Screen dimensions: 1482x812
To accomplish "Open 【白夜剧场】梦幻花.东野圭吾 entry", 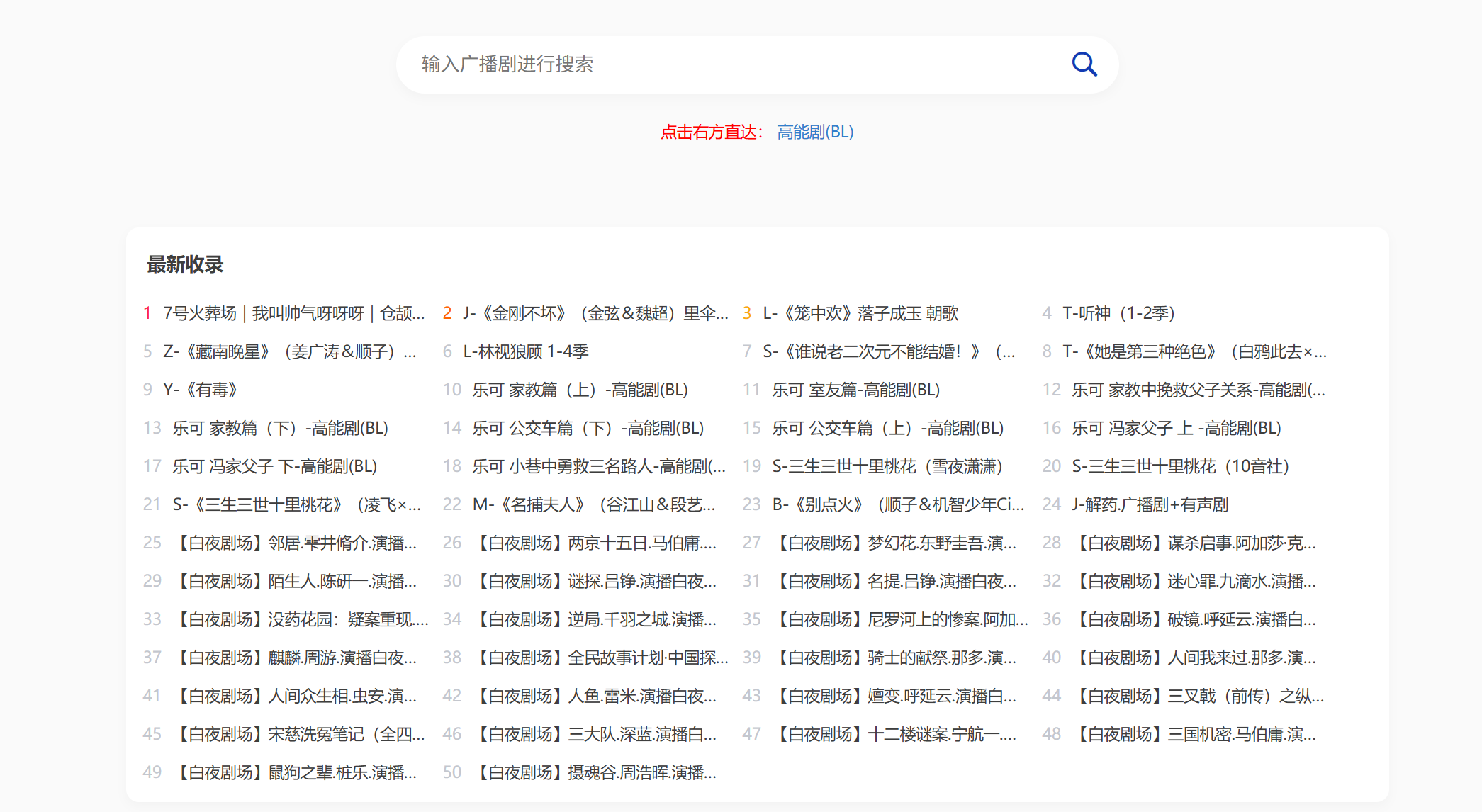I will click(x=894, y=543).
